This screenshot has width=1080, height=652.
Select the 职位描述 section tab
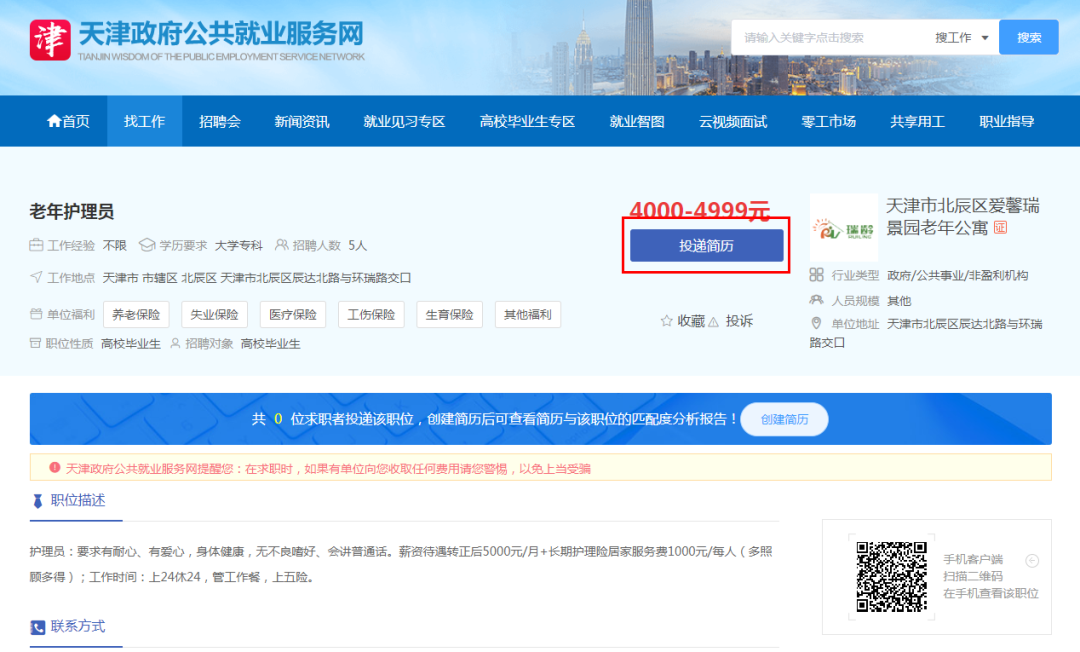[77, 501]
